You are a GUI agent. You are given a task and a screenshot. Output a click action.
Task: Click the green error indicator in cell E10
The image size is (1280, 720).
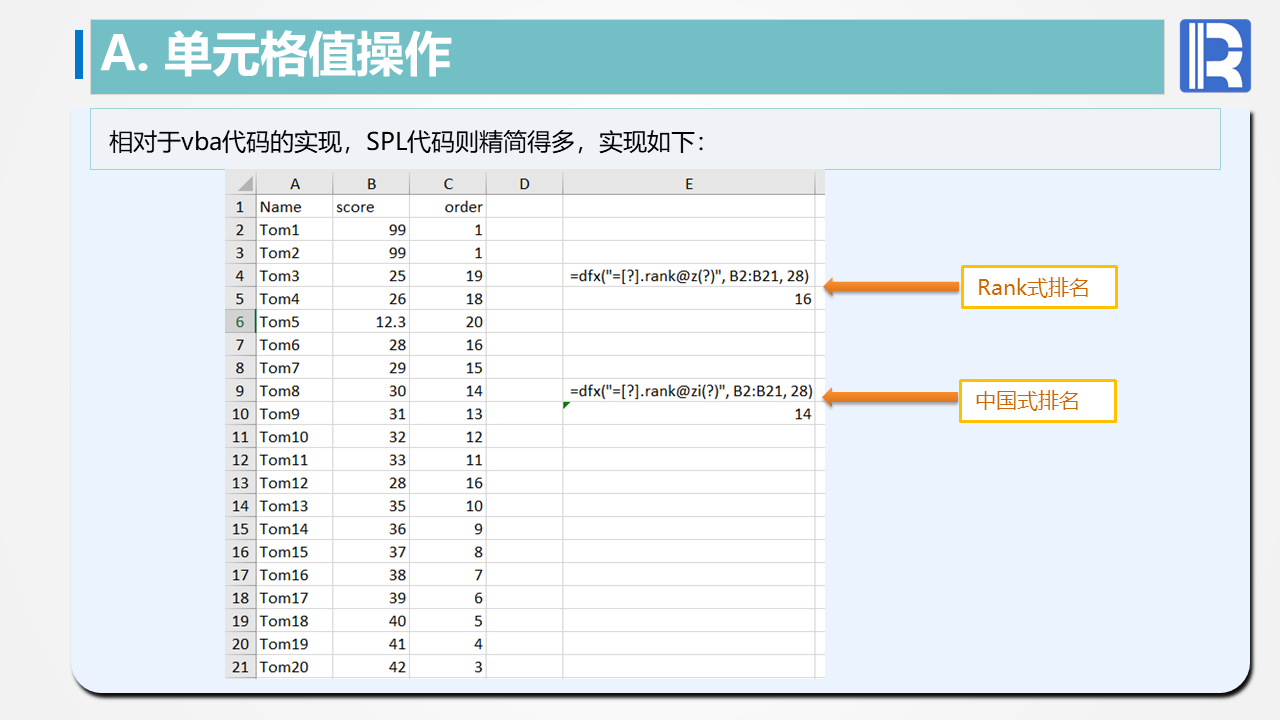tap(567, 405)
